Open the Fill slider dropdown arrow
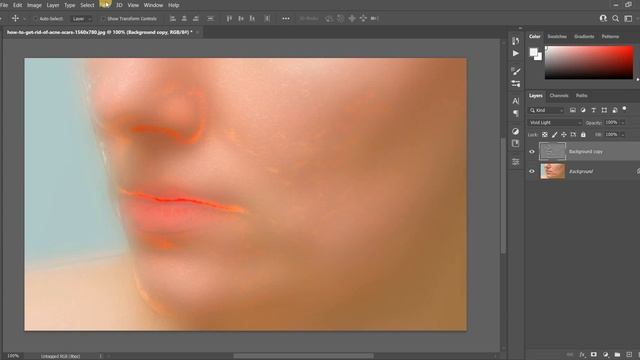This screenshot has width=640, height=360. (623, 134)
